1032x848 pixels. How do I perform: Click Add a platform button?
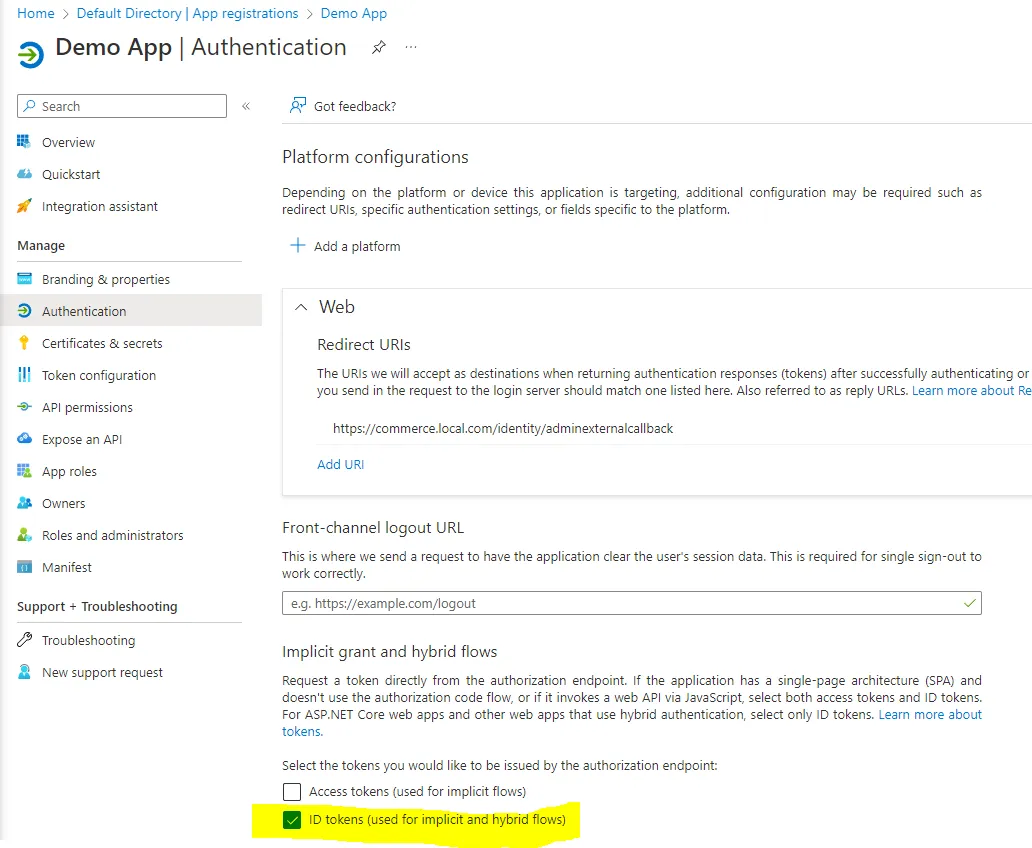tap(345, 246)
